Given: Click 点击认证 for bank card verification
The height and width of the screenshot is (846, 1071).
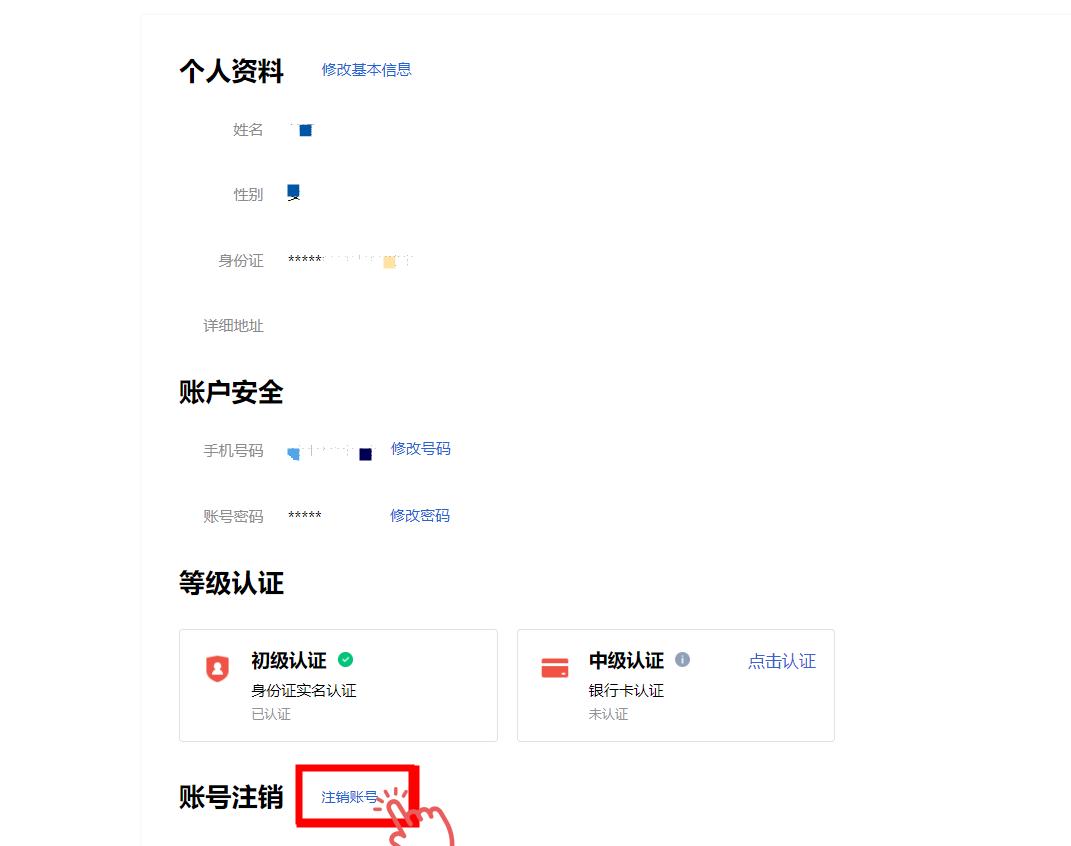Looking at the screenshot, I should pyautogui.click(x=782, y=661).
